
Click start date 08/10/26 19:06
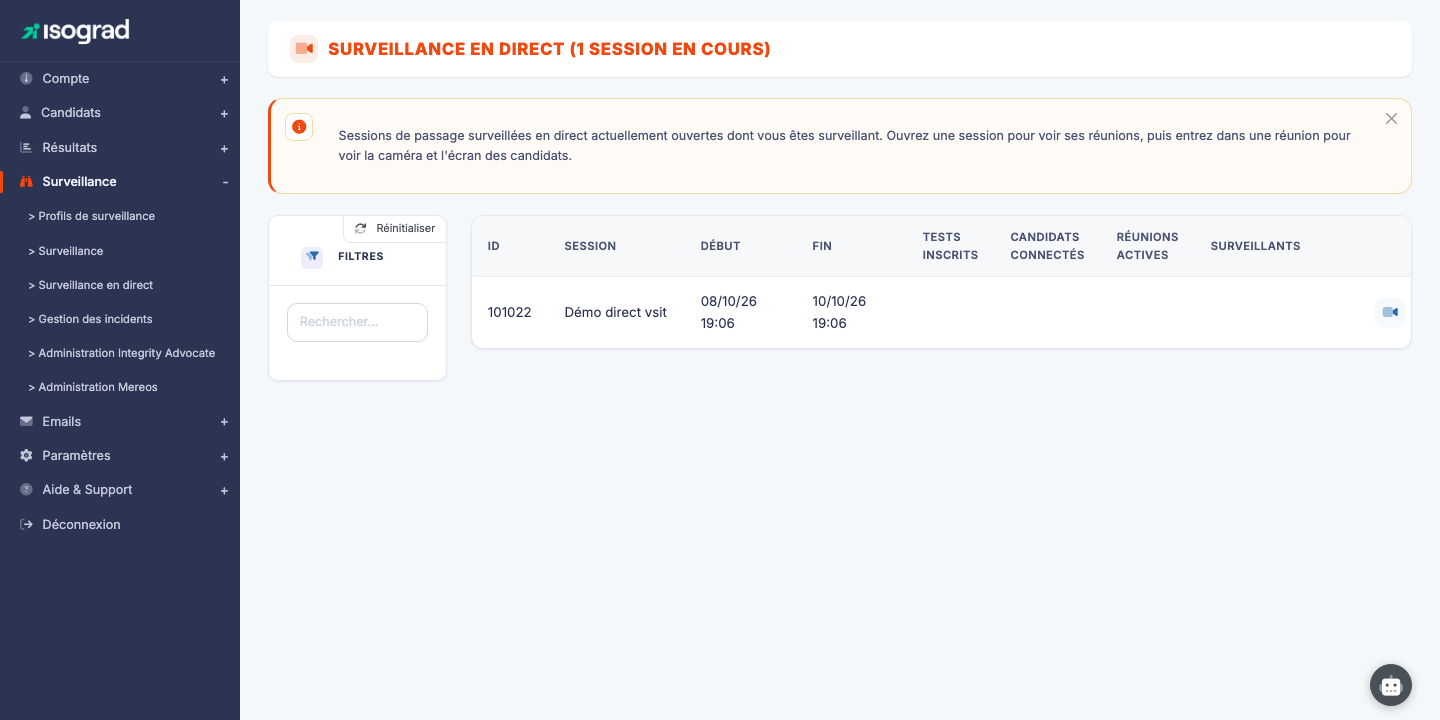tap(729, 312)
